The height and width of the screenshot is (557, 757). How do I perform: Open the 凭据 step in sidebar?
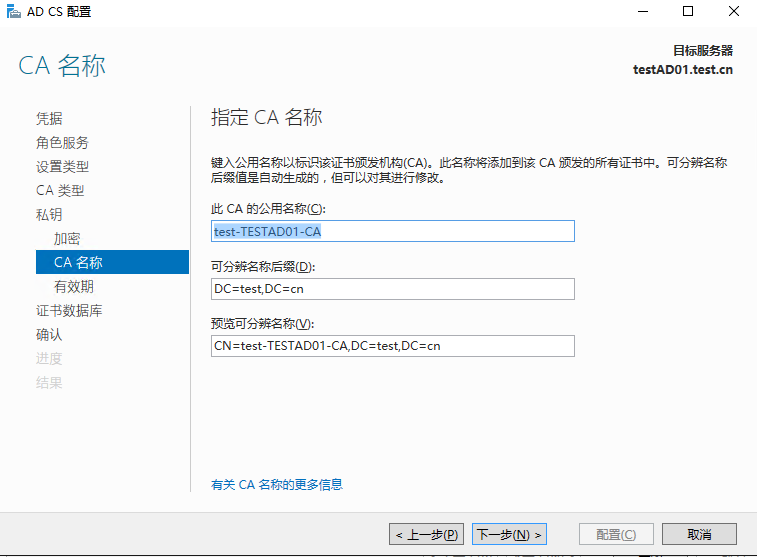point(49,118)
